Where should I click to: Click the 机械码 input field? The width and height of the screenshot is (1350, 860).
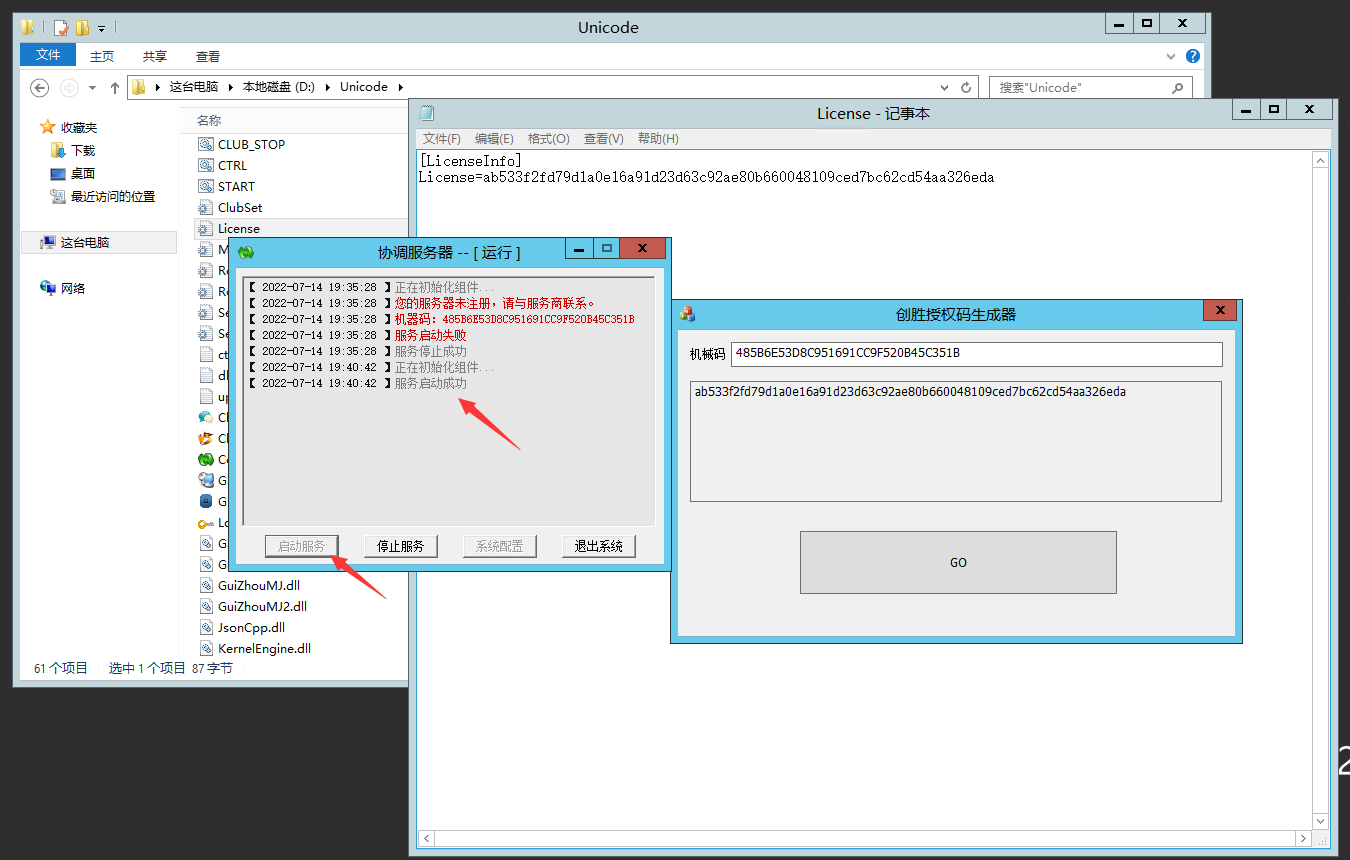pyautogui.click(x=976, y=354)
